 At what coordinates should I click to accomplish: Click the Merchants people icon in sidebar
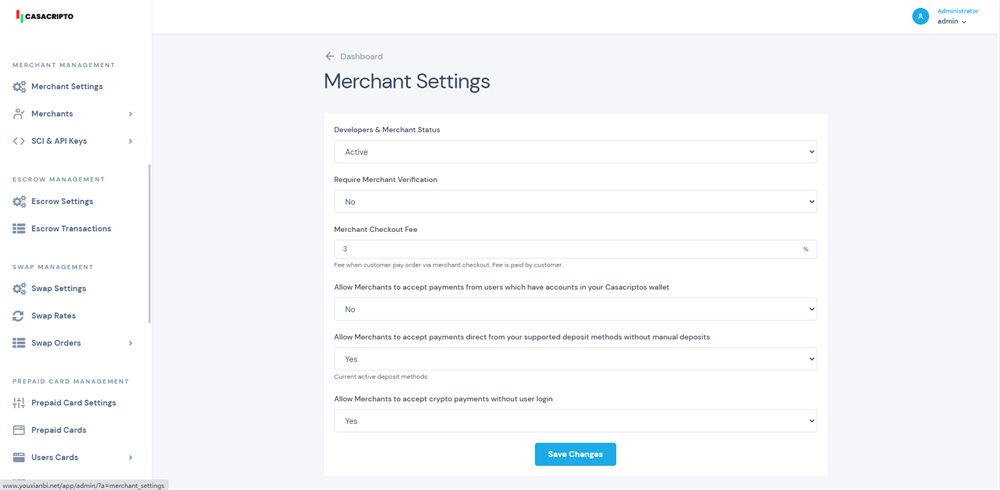[19, 114]
